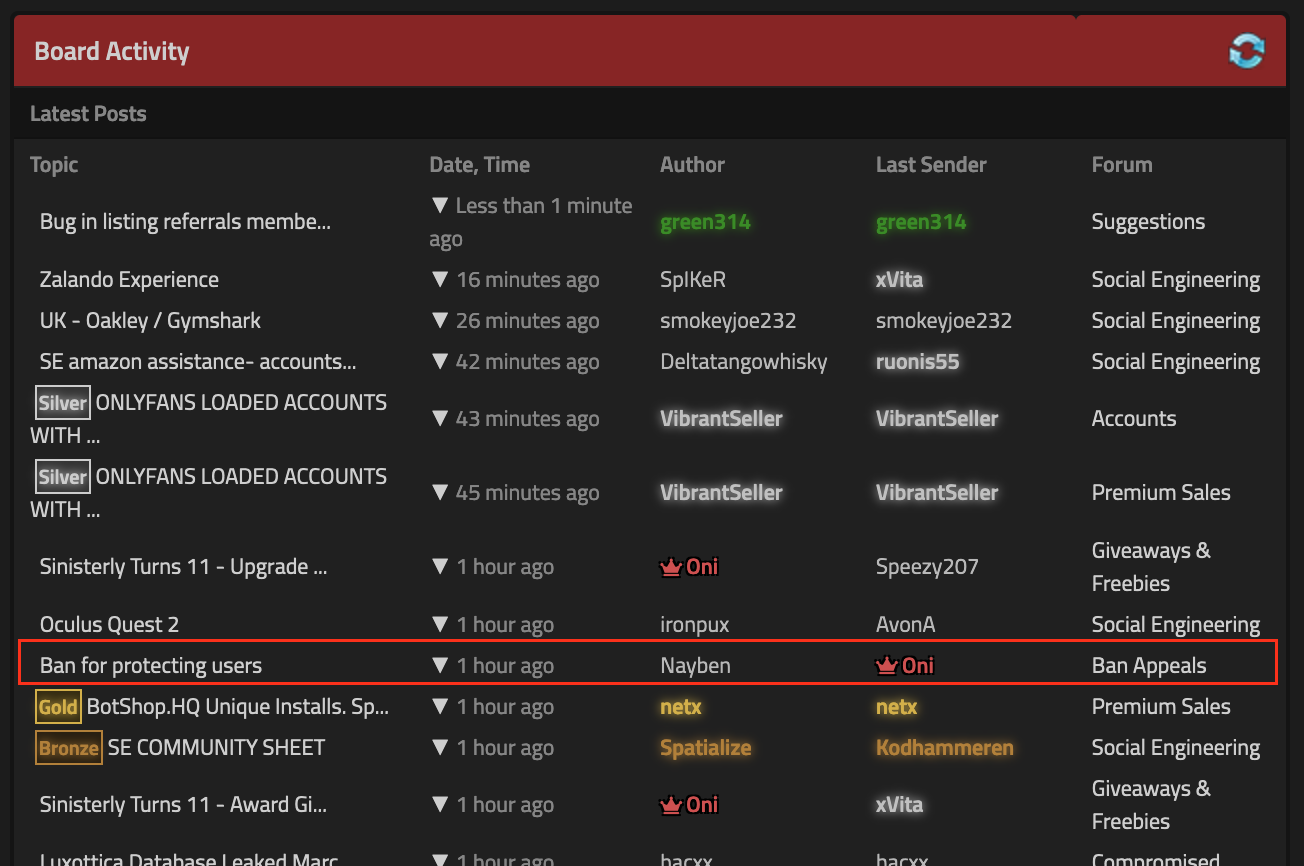Click the Bronze badge before SE COMMUNITY SHEET
Image resolution: width=1304 pixels, height=866 pixels.
pos(69,748)
